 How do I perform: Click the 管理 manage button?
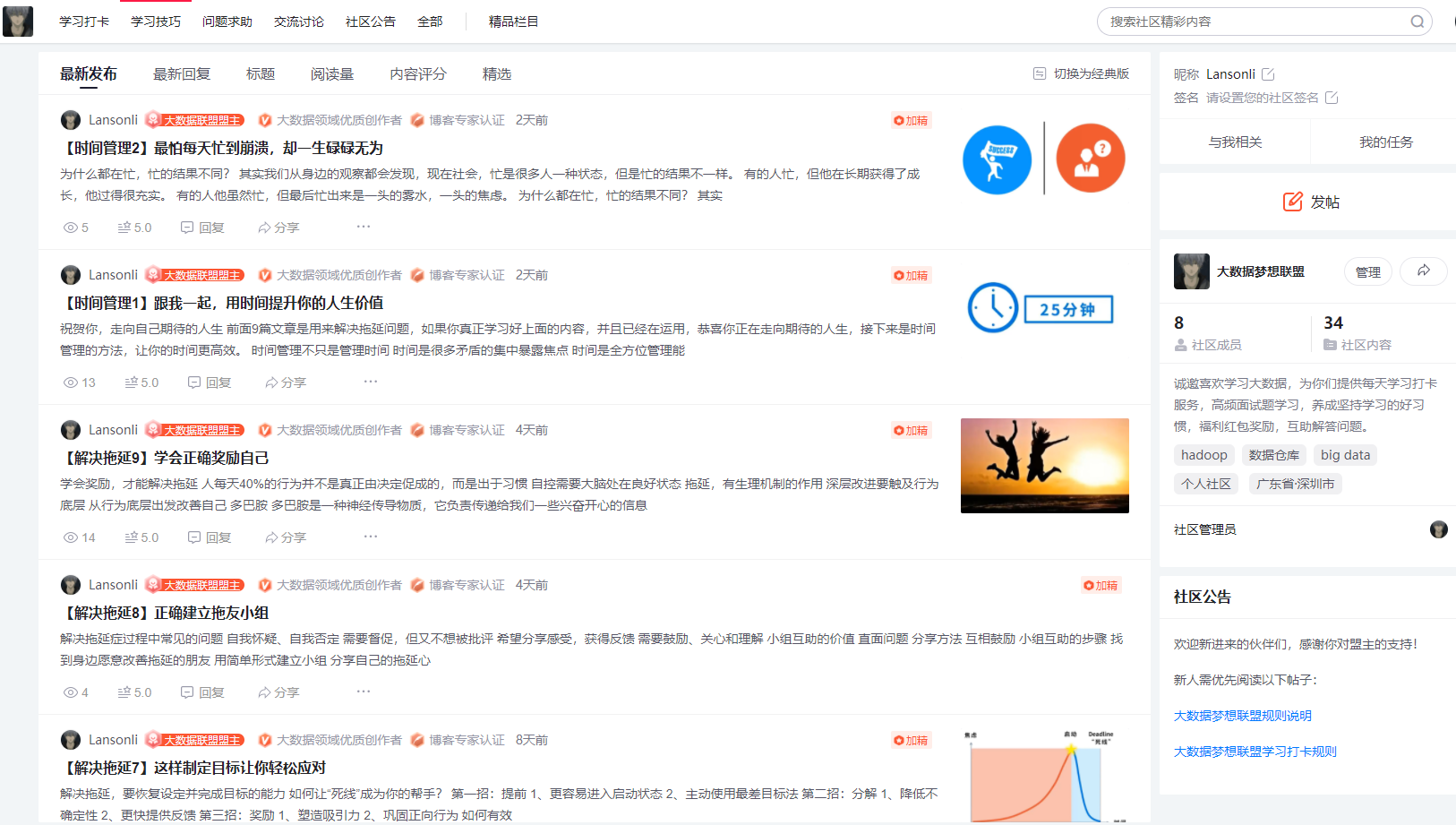pos(1368,271)
